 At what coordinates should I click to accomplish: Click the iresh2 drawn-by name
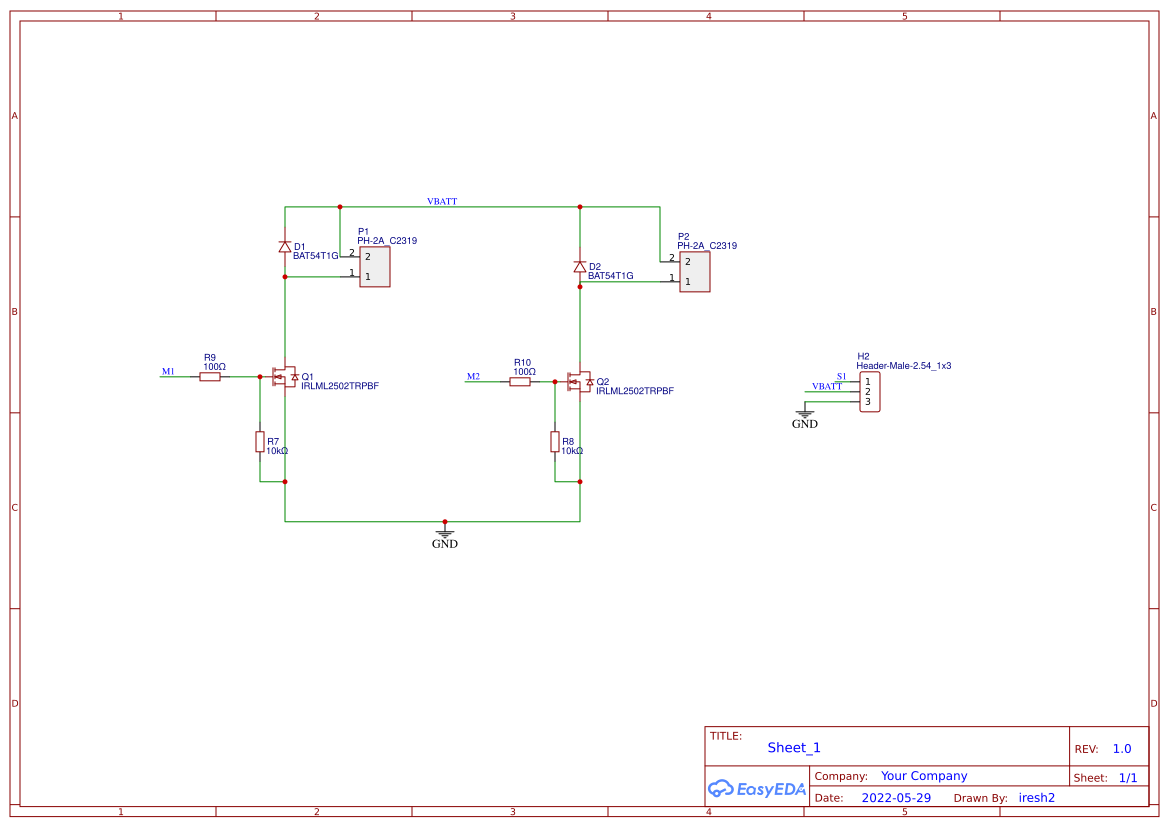pos(1036,797)
